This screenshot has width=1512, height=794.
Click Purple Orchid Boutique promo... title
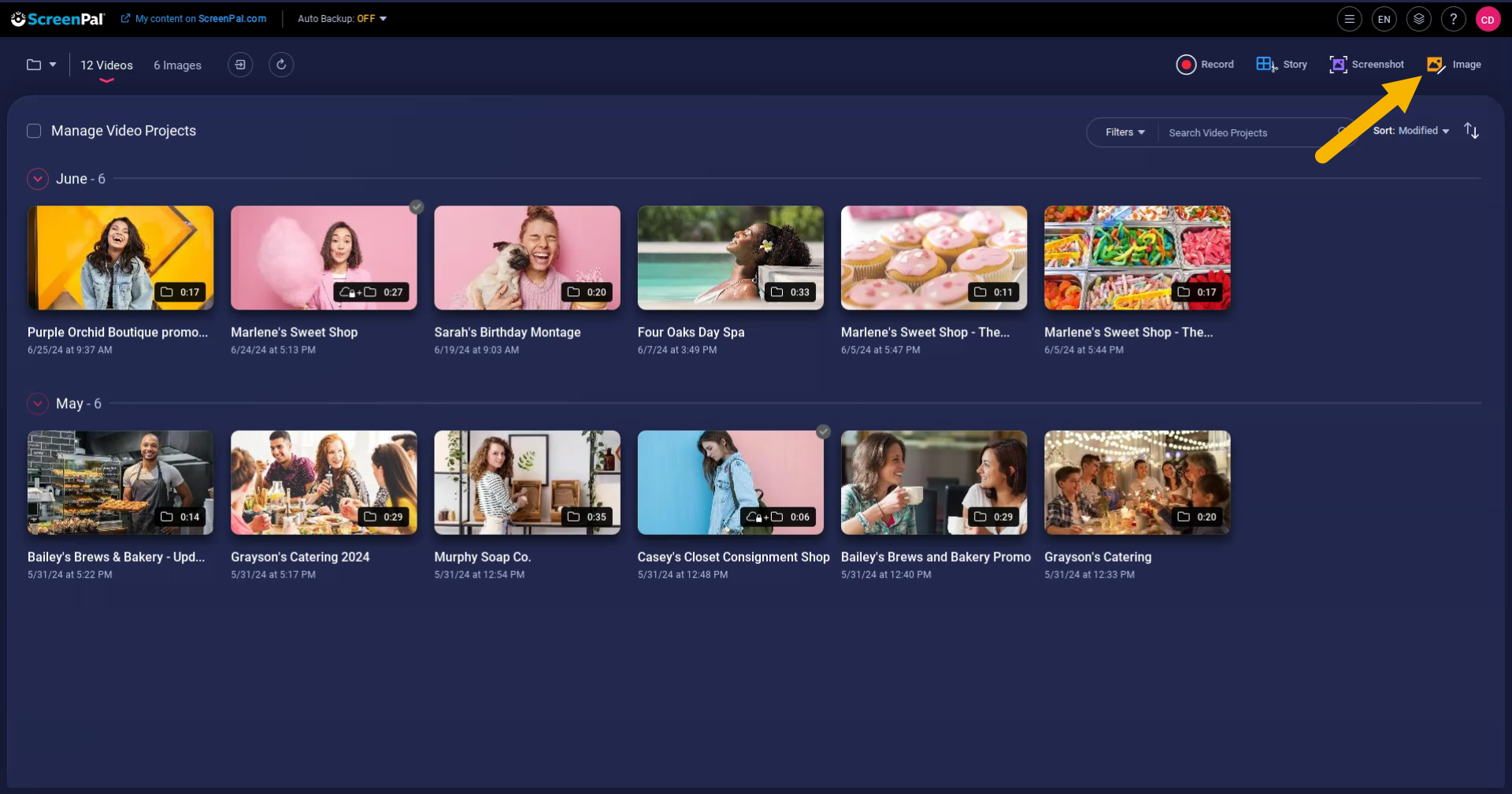pyautogui.click(x=117, y=332)
